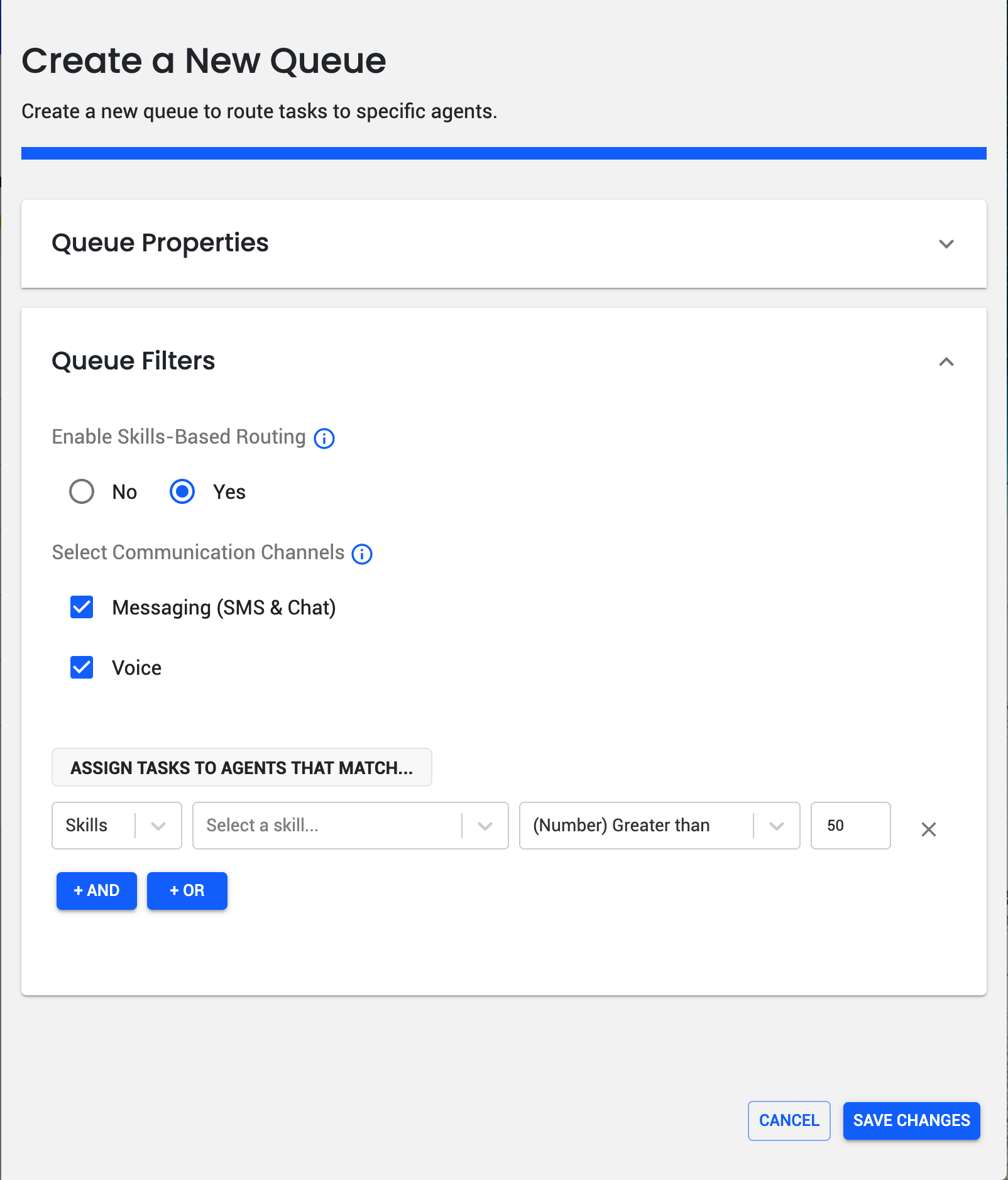
Task: Open the Select a skill dropdown
Action: point(351,826)
